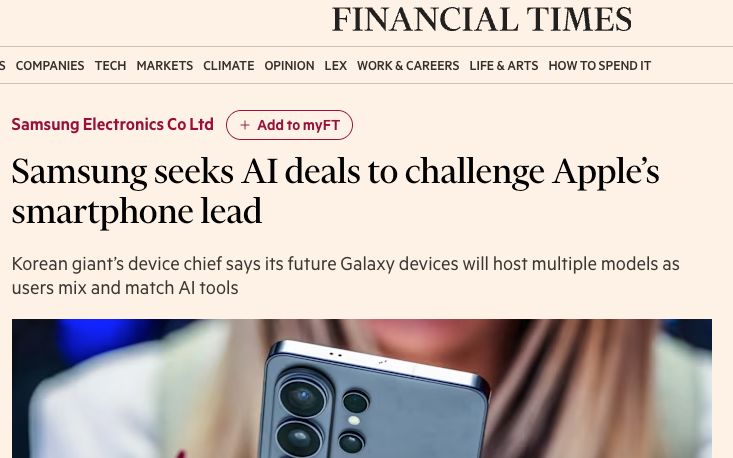Open the Lex column link
This screenshot has height=458, width=733.
click(x=335, y=66)
